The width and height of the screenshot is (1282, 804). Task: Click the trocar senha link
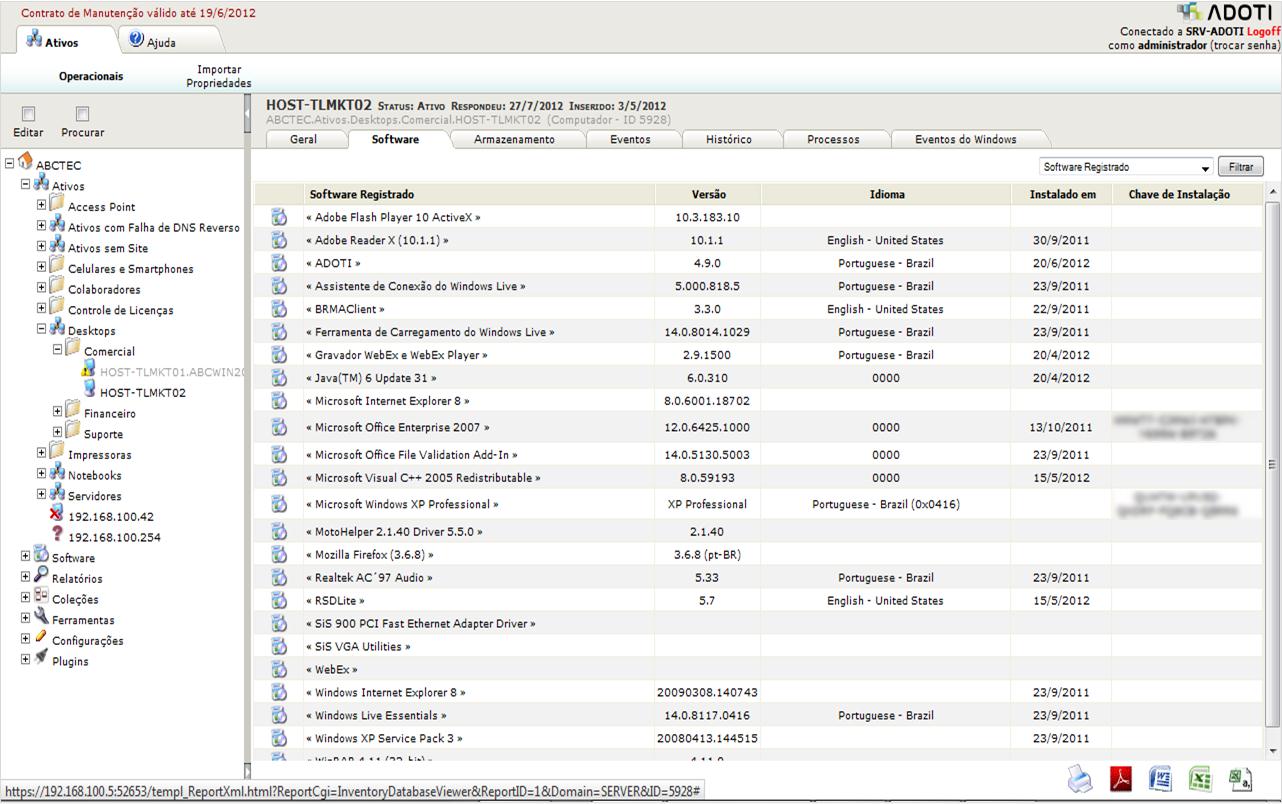(1246, 45)
